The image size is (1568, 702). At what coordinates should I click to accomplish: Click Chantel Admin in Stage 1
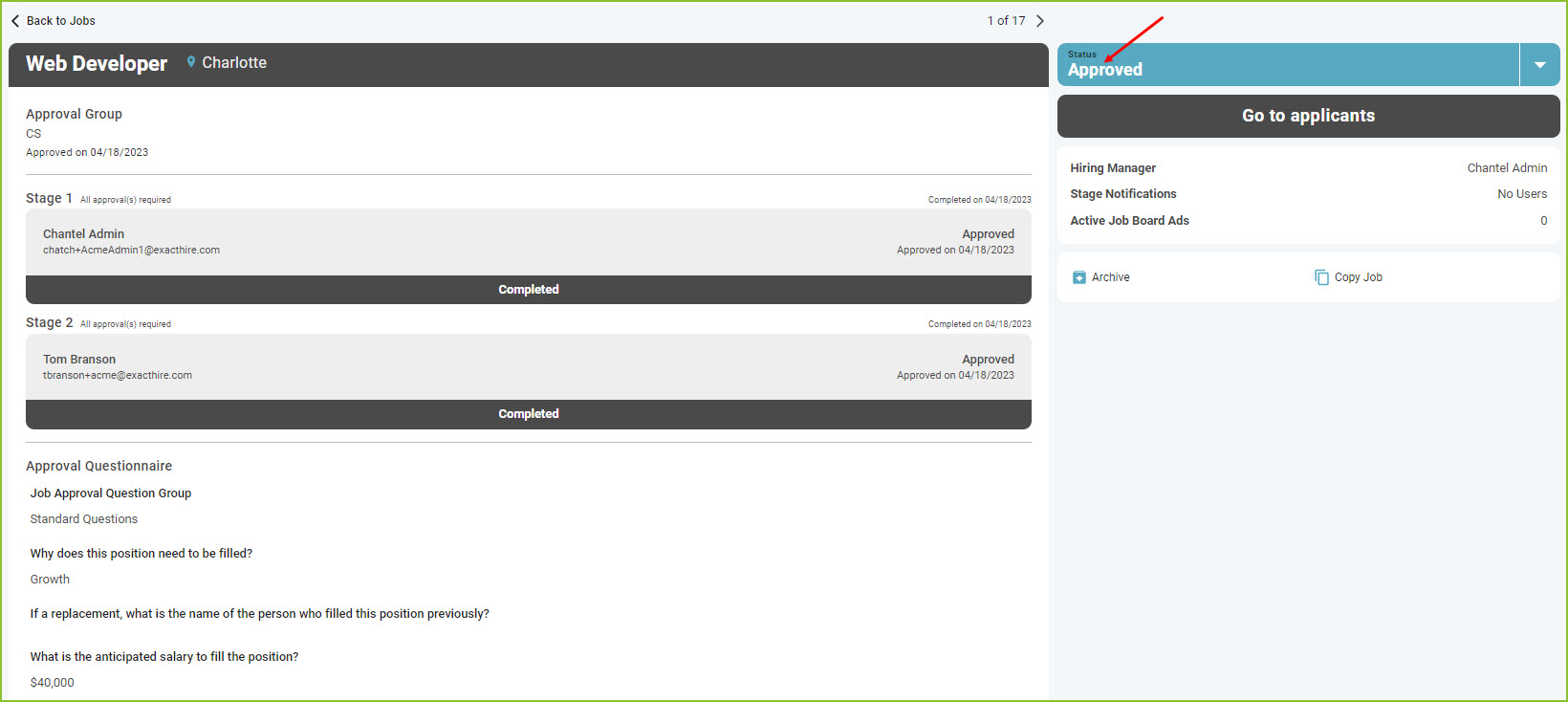(83, 234)
